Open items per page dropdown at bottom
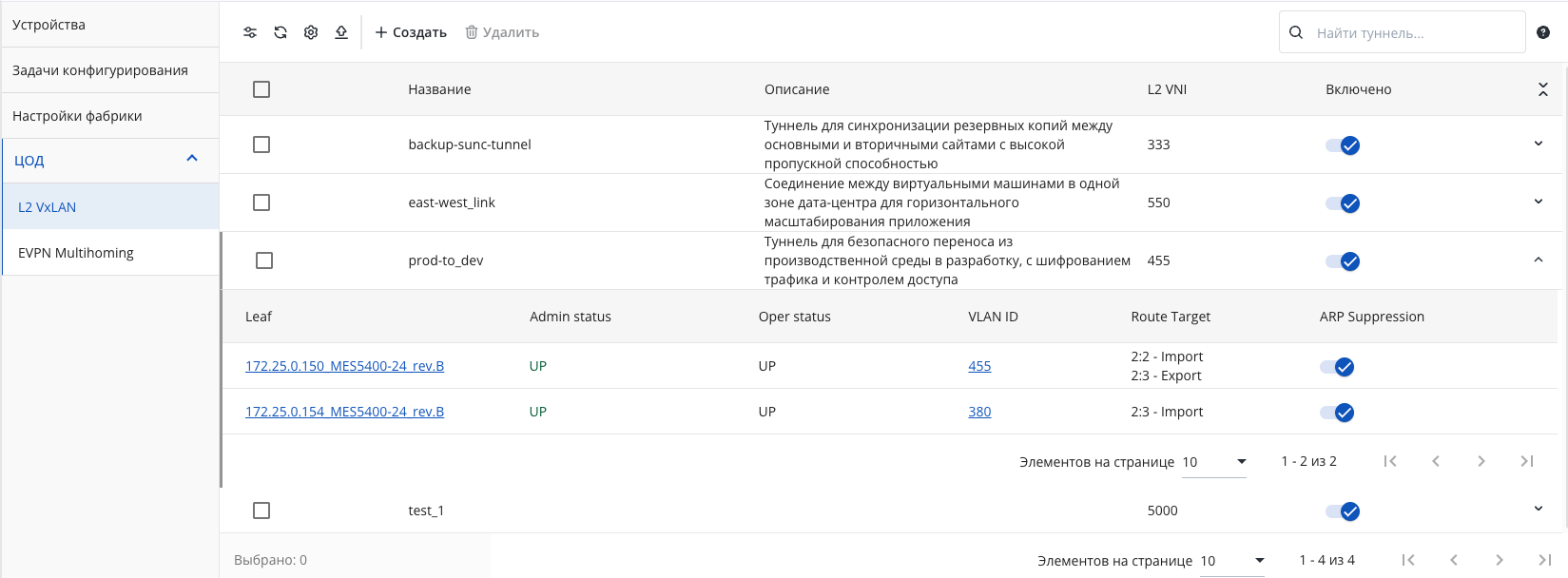The image size is (1568, 578). coord(1232,561)
